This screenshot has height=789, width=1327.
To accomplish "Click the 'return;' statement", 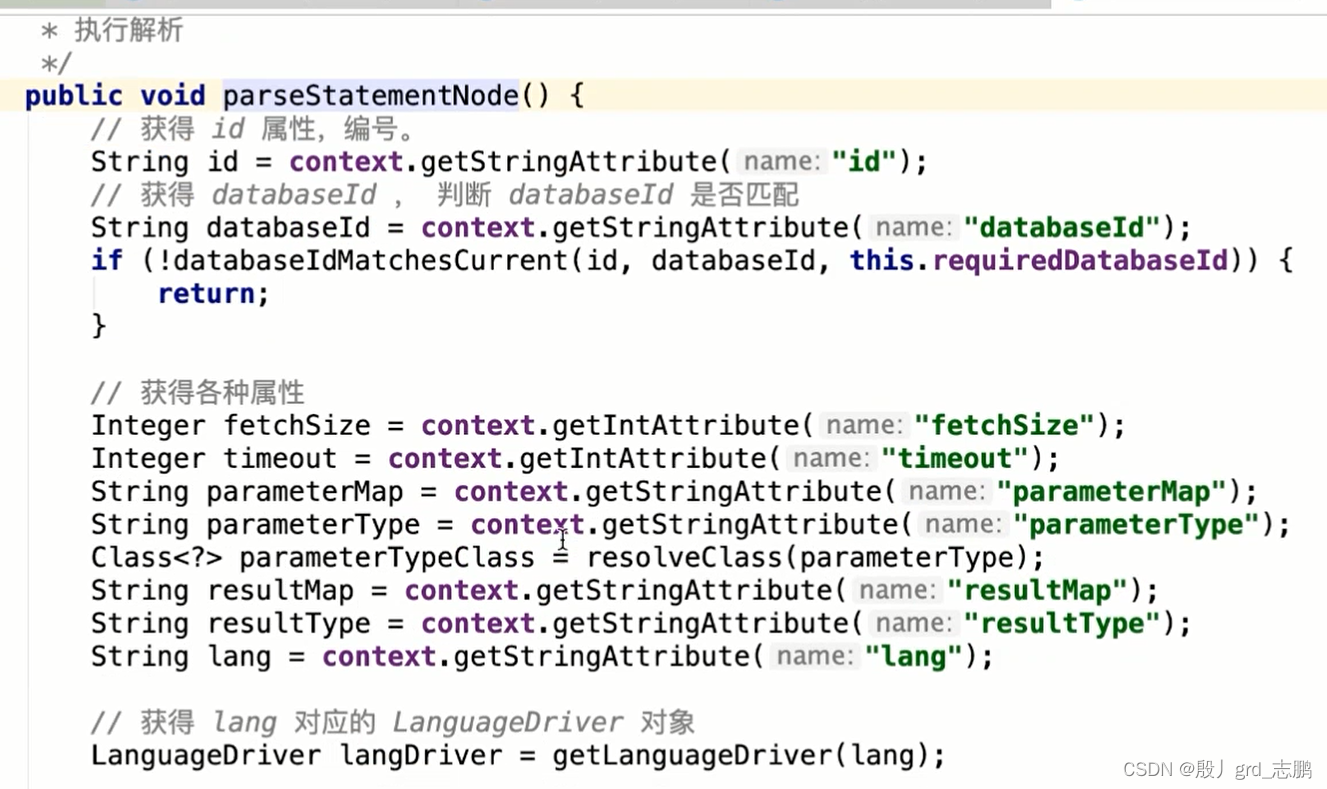I will click(213, 293).
